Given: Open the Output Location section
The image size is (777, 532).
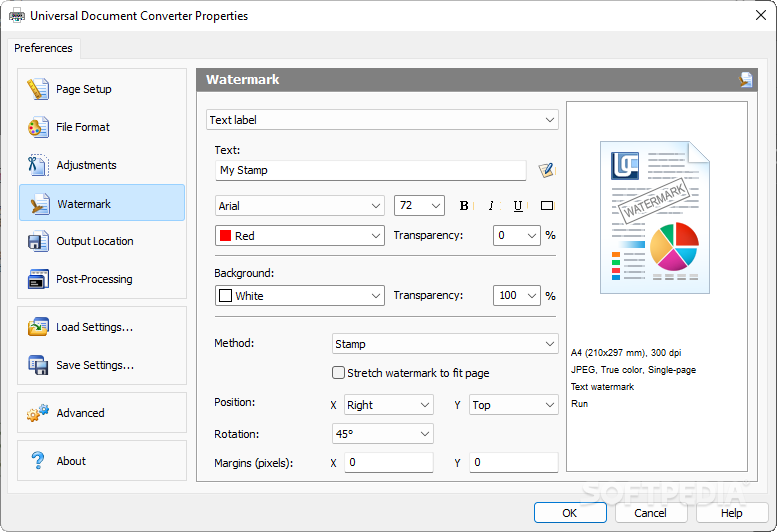Looking at the screenshot, I should click(x=102, y=241).
